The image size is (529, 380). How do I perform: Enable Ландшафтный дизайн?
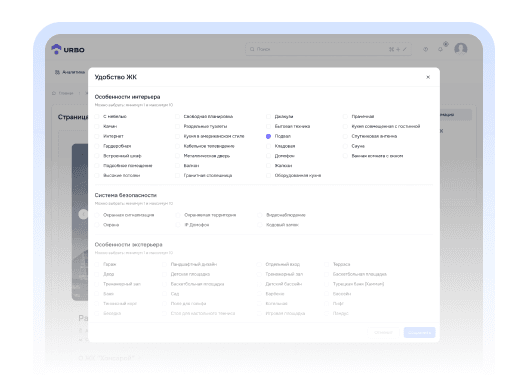coord(164,264)
